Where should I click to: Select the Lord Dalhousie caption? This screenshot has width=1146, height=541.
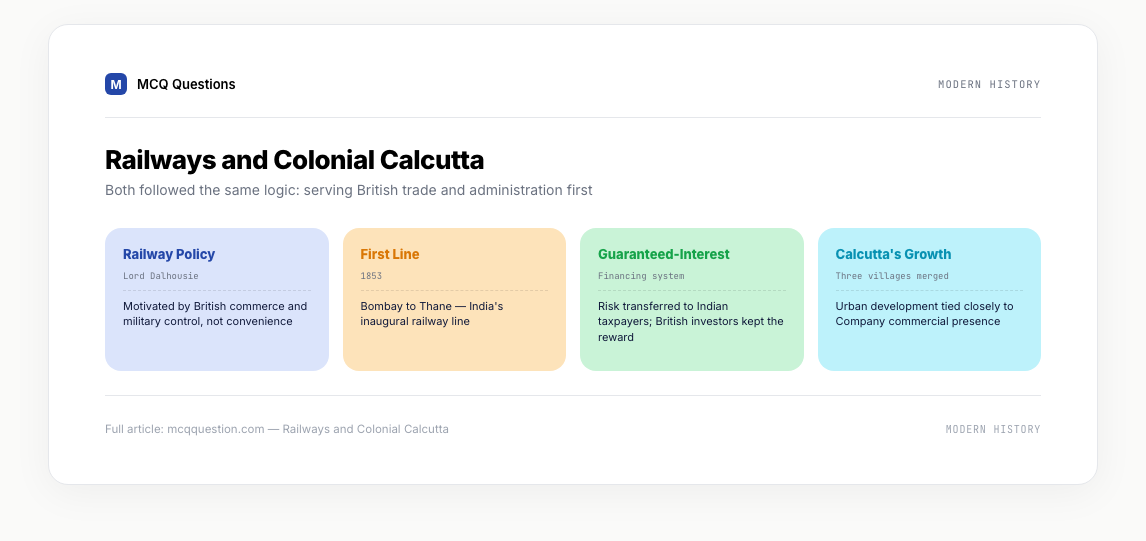point(161,276)
